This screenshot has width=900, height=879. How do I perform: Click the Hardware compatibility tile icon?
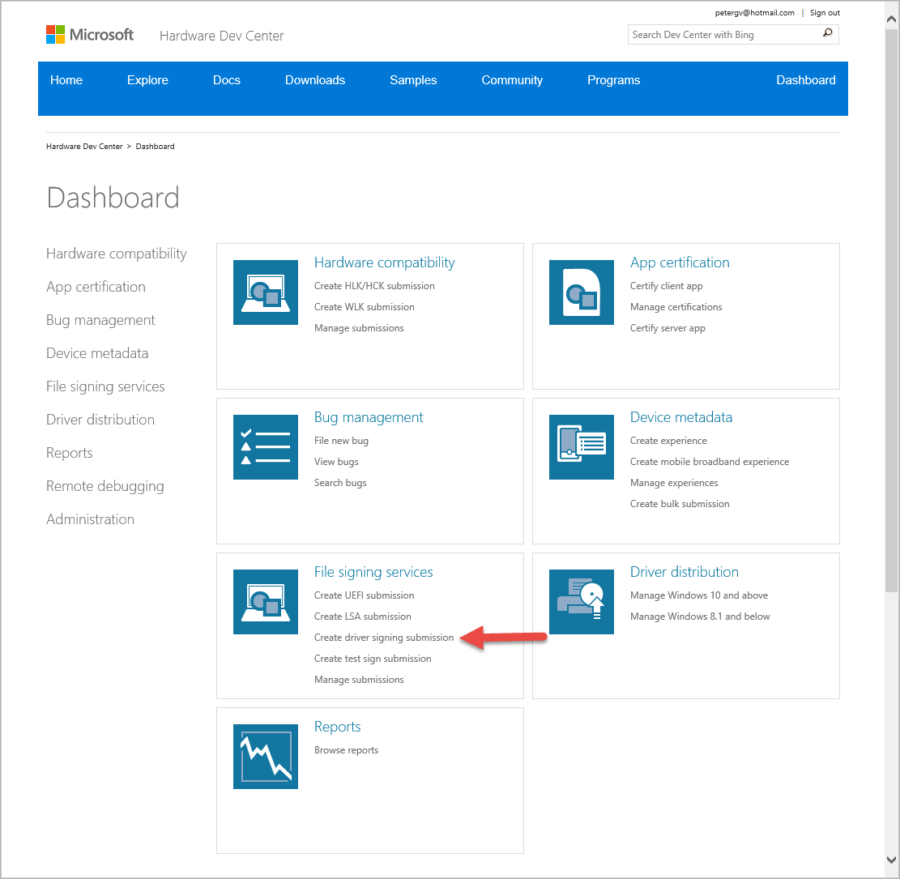(265, 292)
